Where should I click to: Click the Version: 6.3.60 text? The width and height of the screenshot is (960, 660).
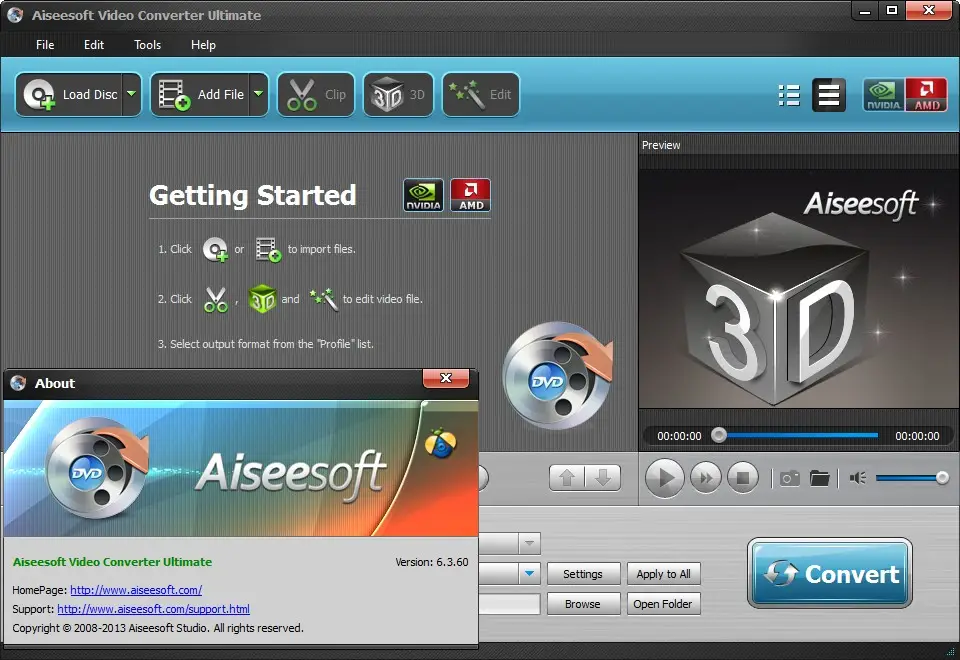(432, 562)
